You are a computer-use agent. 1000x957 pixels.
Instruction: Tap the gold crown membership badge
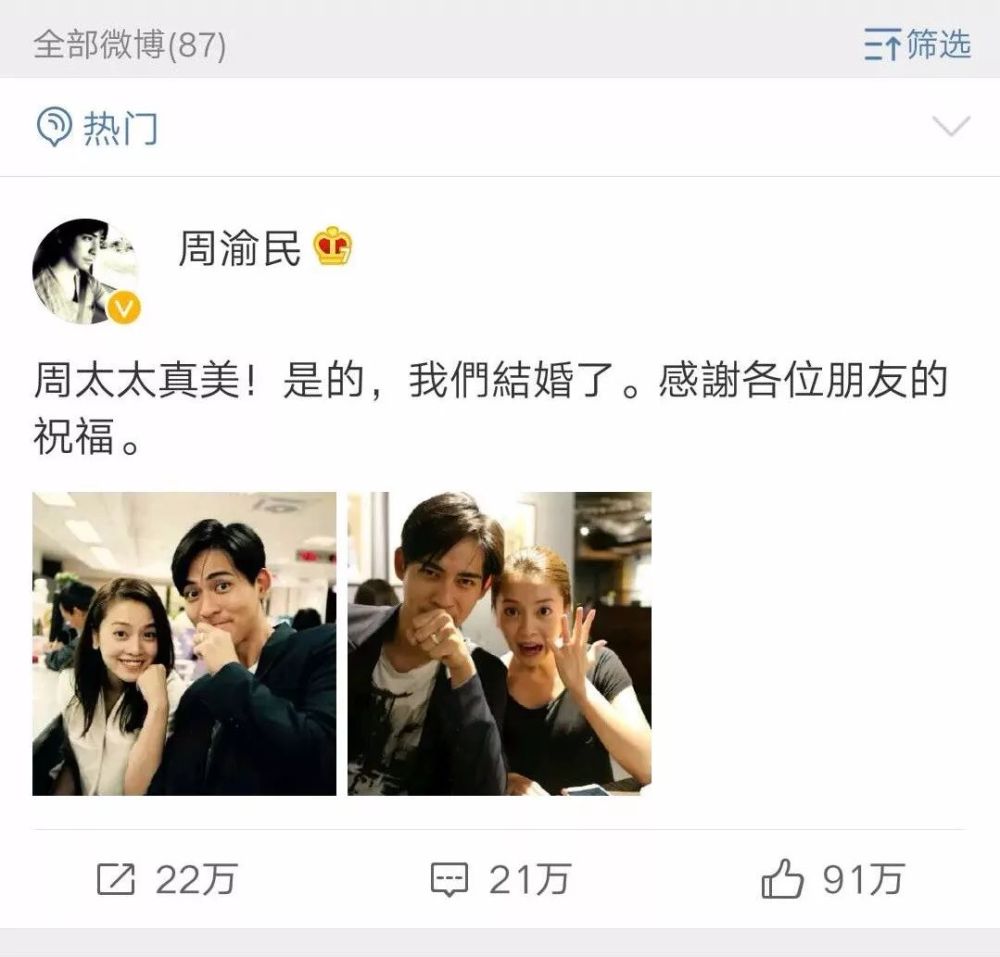click(332, 246)
